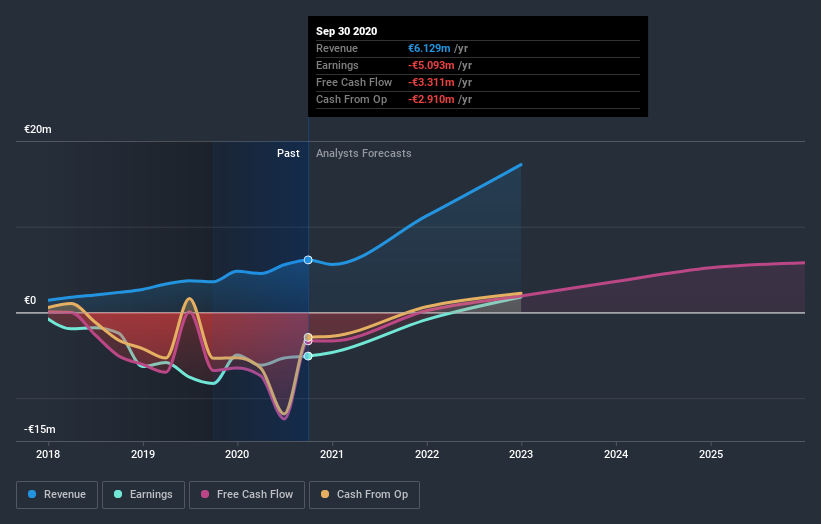Click the 2018 x-axis label
This screenshot has height=524, width=821.
point(48,454)
